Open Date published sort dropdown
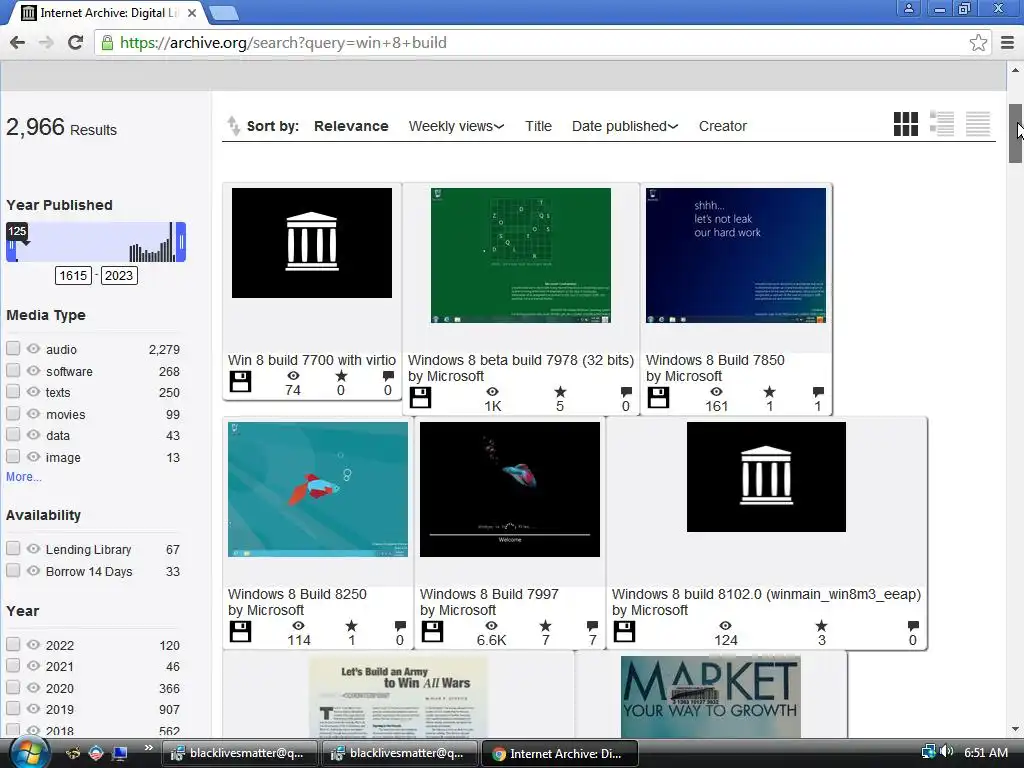Screen dimensions: 1024x768 click(625, 126)
